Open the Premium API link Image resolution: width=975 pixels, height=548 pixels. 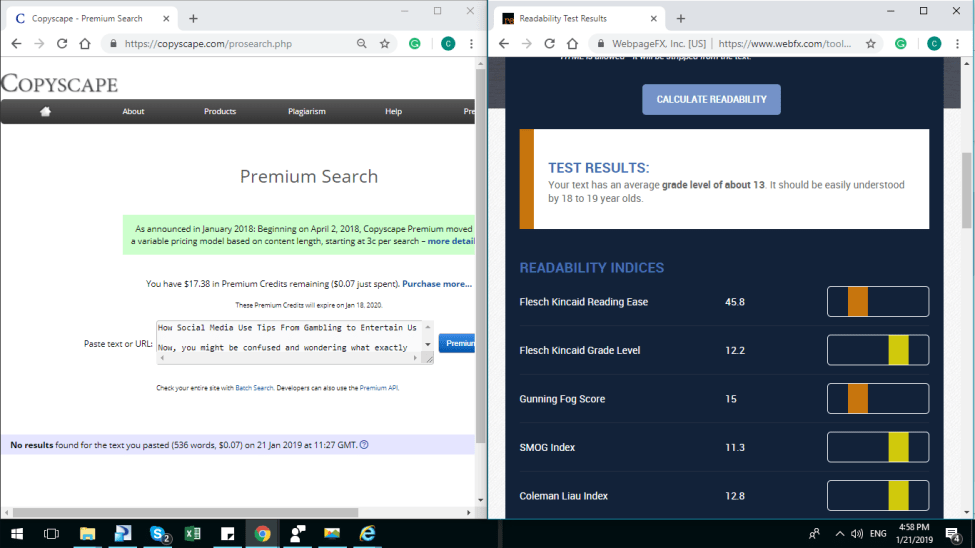(x=379, y=388)
